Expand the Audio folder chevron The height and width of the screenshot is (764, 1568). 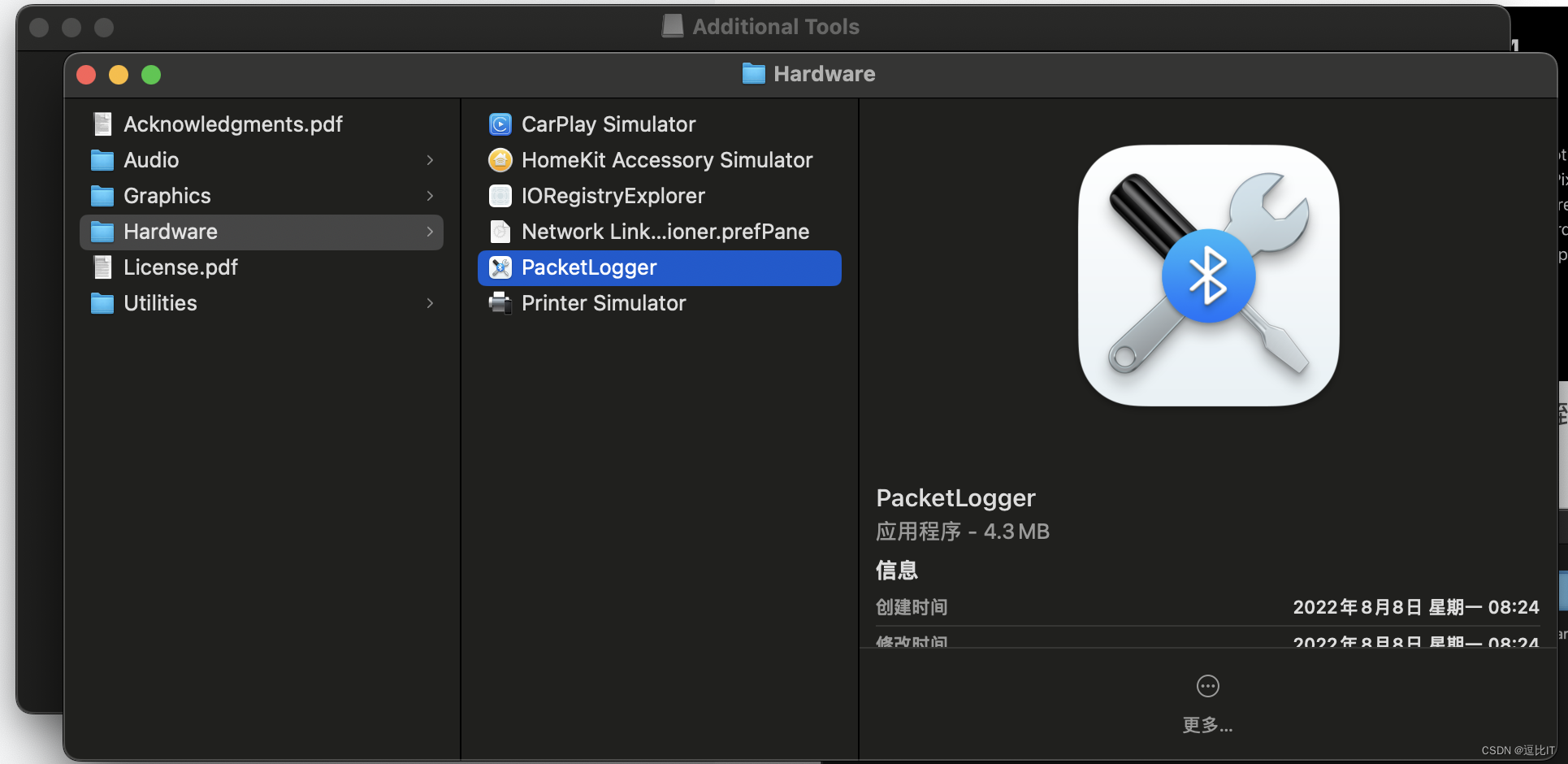430,160
